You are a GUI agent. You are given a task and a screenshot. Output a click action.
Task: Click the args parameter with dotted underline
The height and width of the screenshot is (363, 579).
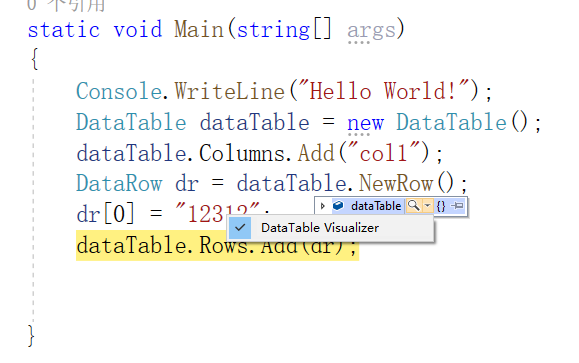click(371, 31)
